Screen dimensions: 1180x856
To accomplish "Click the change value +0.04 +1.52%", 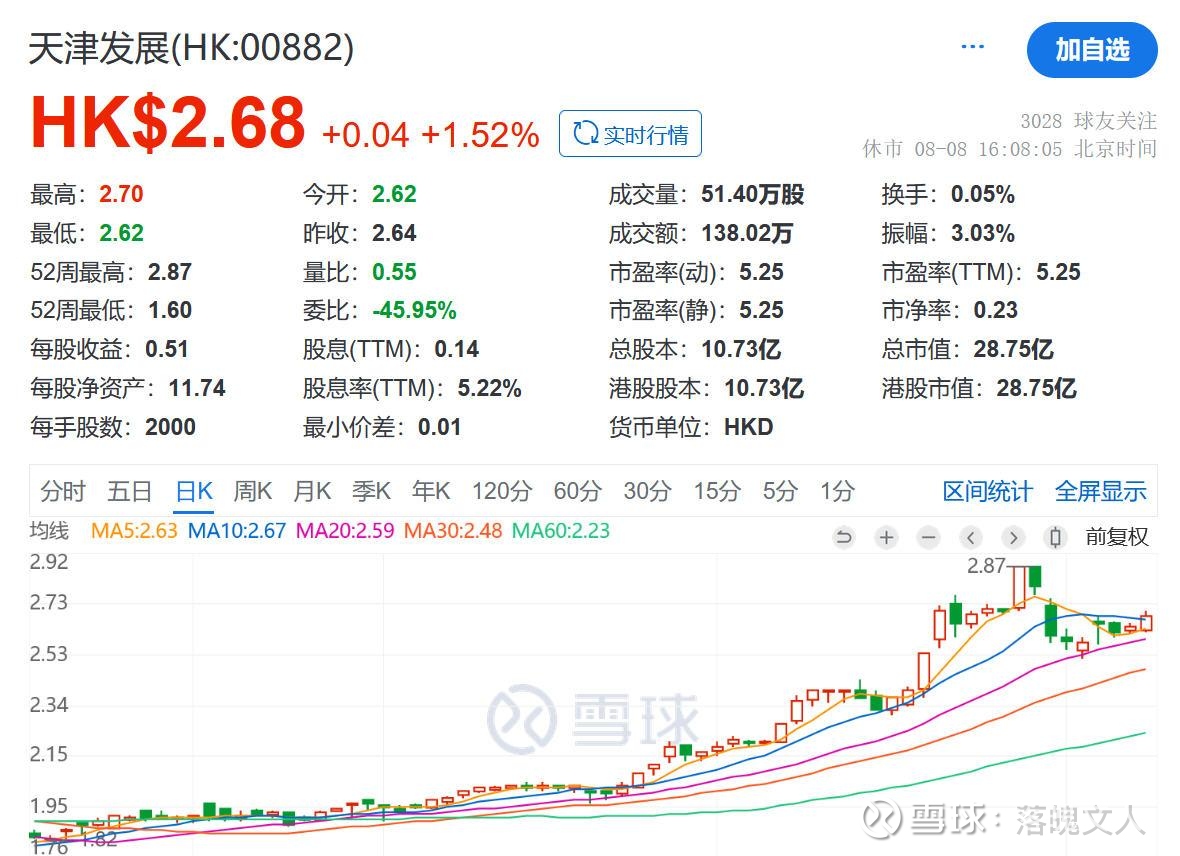I will [x=430, y=136].
